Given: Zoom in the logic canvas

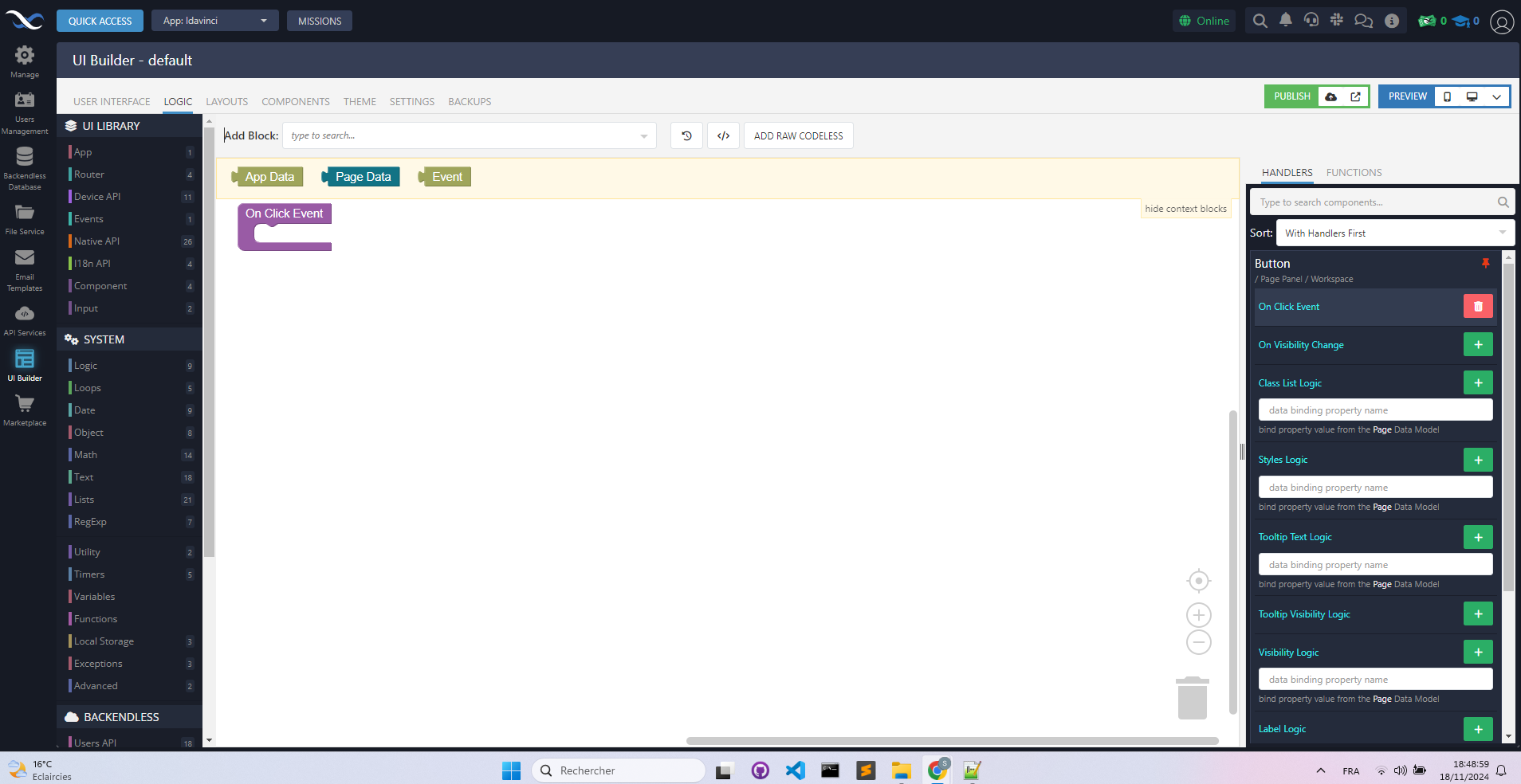Looking at the screenshot, I should 1198,615.
